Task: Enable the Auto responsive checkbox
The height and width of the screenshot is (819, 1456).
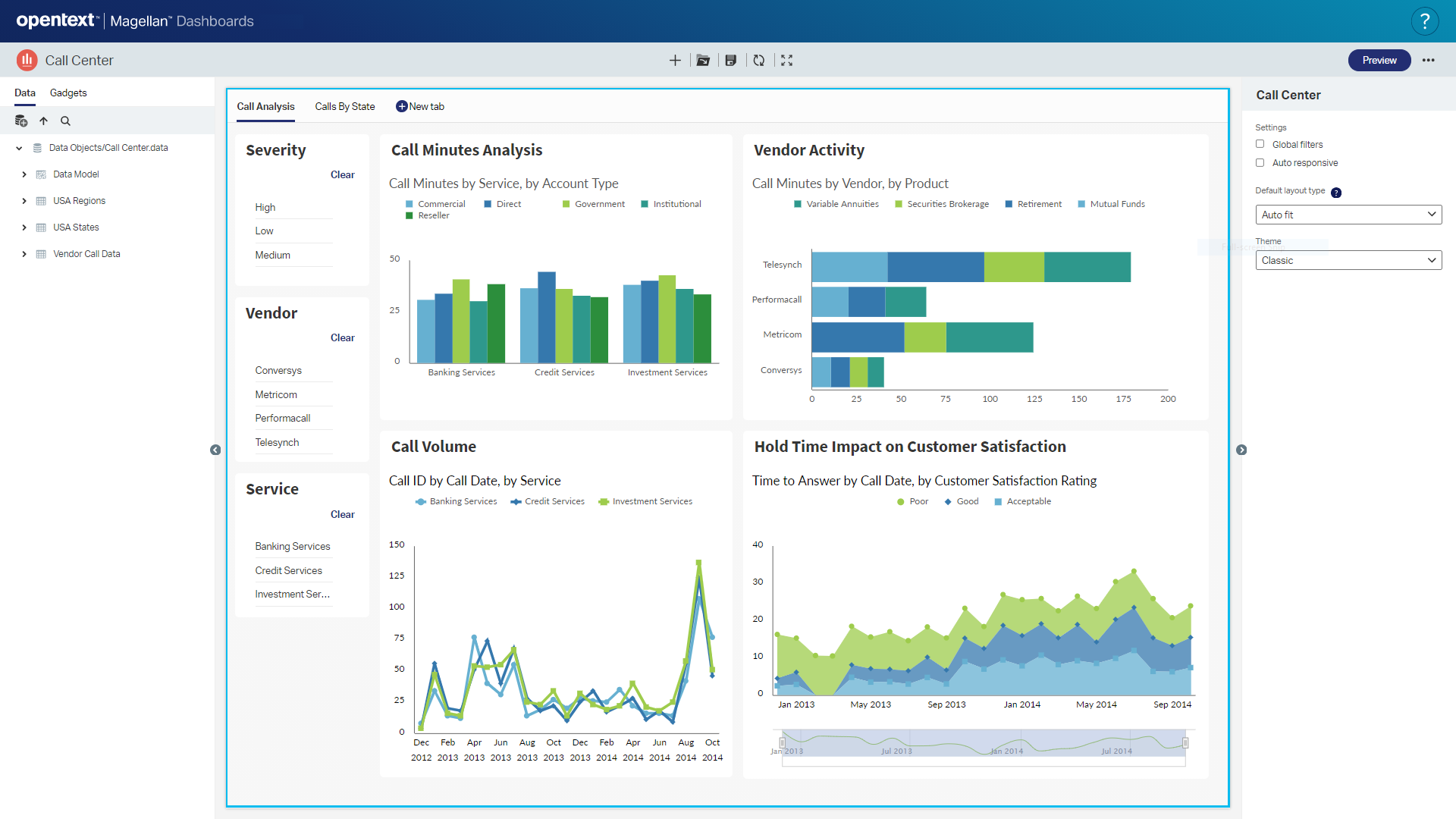Action: click(1260, 162)
